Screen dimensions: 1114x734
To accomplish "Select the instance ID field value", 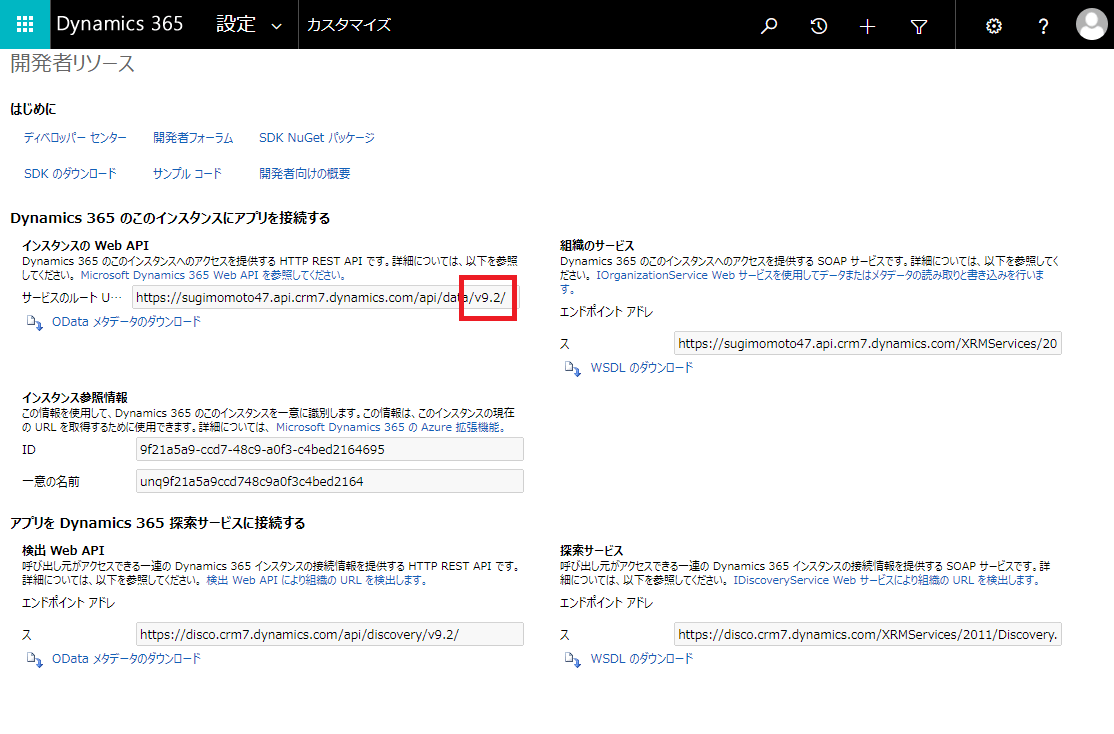I will click(330, 450).
